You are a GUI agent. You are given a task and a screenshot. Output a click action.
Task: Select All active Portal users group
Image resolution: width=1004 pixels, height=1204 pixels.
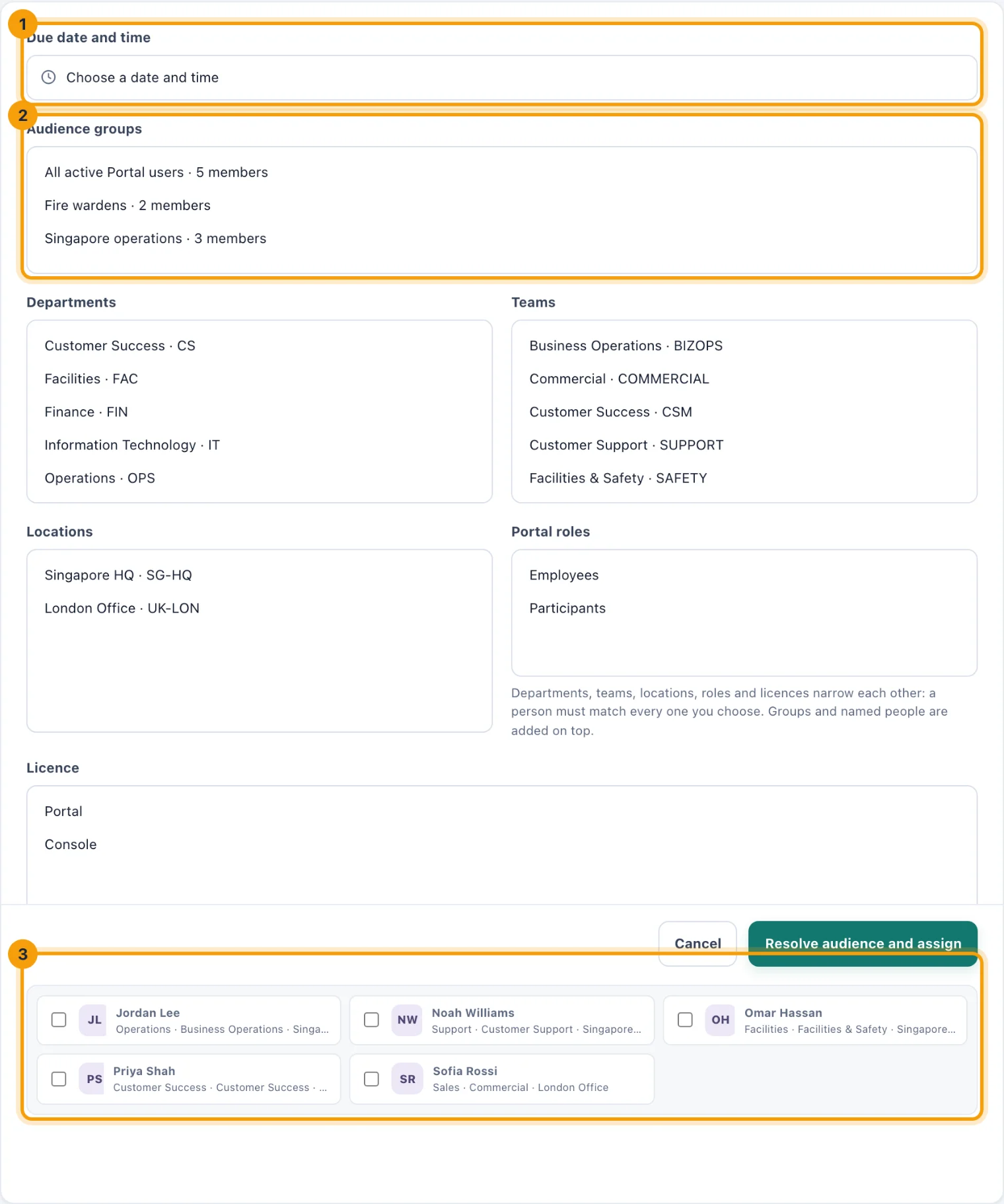coord(156,172)
